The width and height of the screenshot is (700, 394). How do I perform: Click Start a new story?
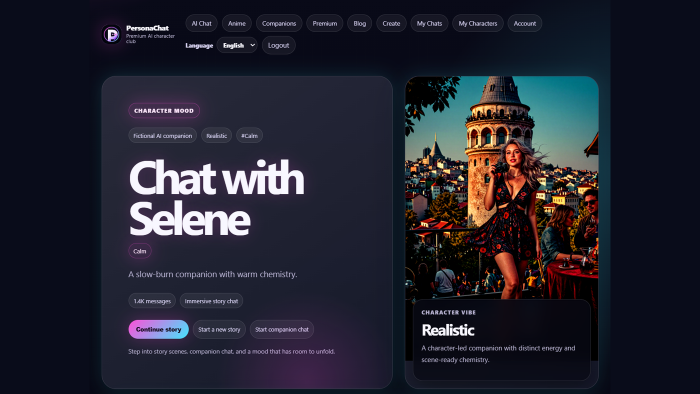(219, 329)
